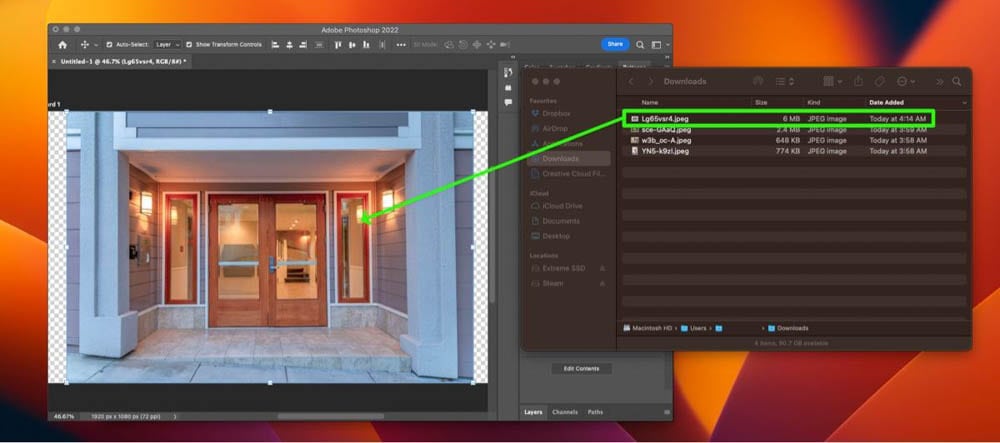Viewport: 1000px width, 443px height.
Task: Click the Edit Contents button
Action: (x=581, y=368)
